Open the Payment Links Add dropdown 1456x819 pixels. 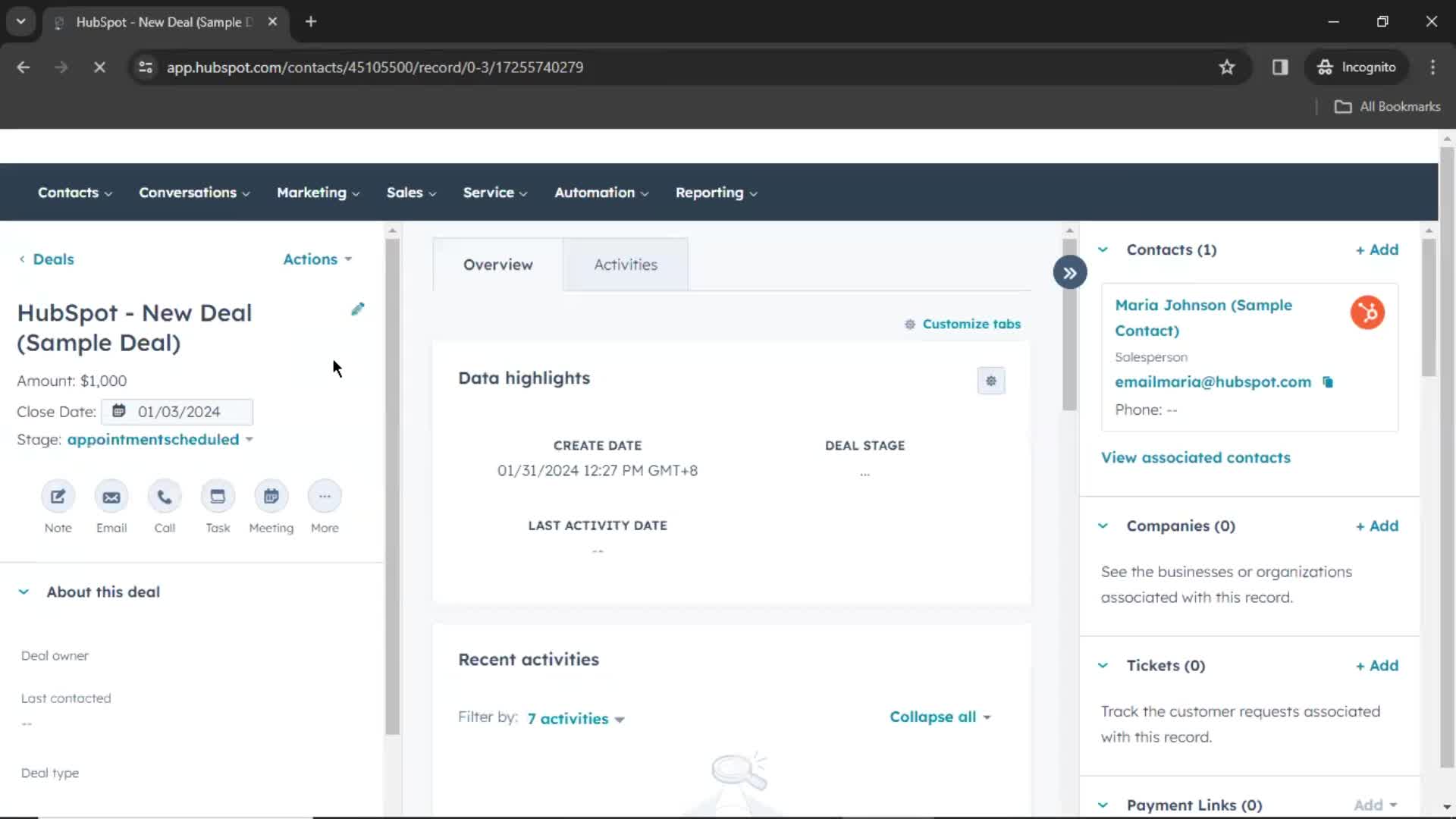(1376, 805)
